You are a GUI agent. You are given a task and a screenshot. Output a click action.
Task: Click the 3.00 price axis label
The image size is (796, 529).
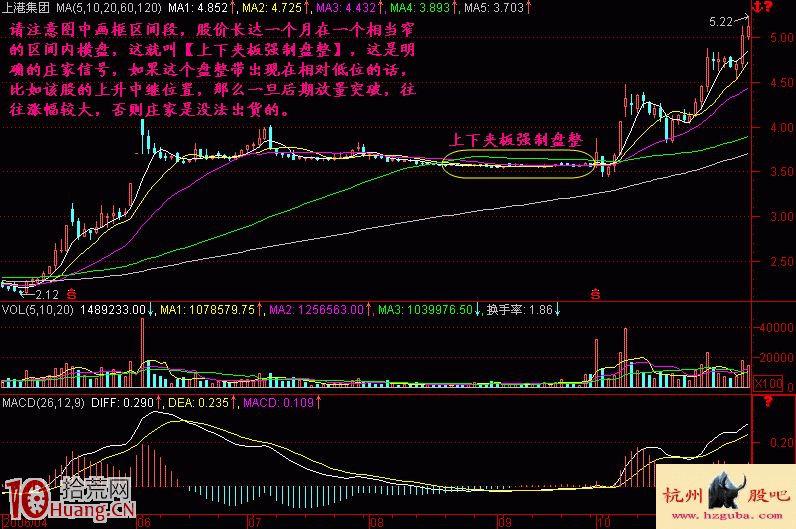coord(782,216)
